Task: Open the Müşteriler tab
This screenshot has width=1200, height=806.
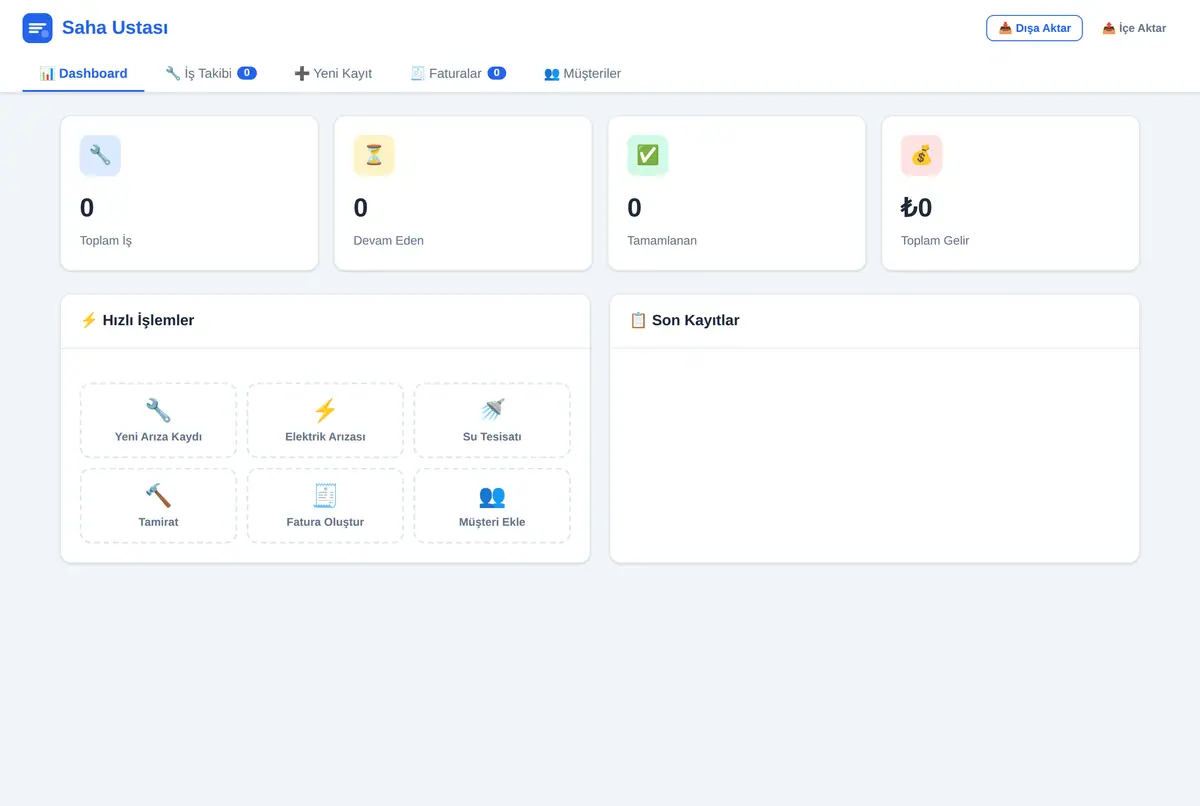Action: (582, 73)
